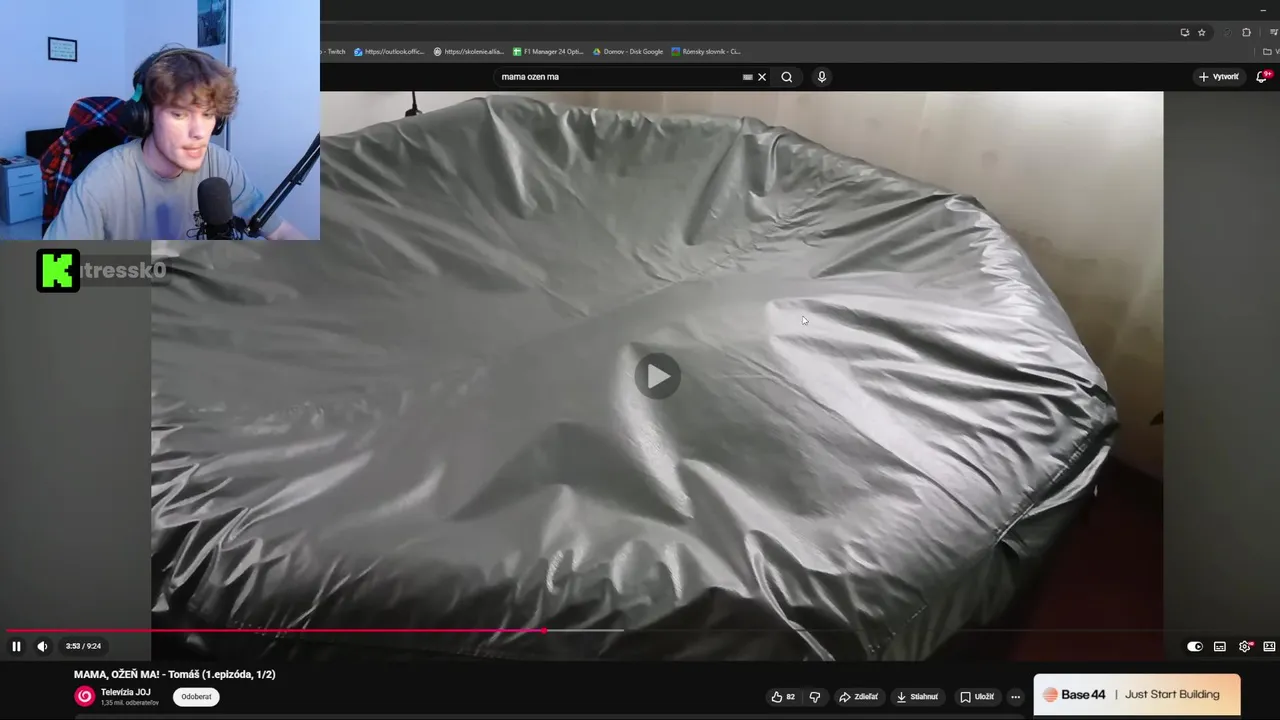Mute the video volume speaker icon

tap(42, 646)
